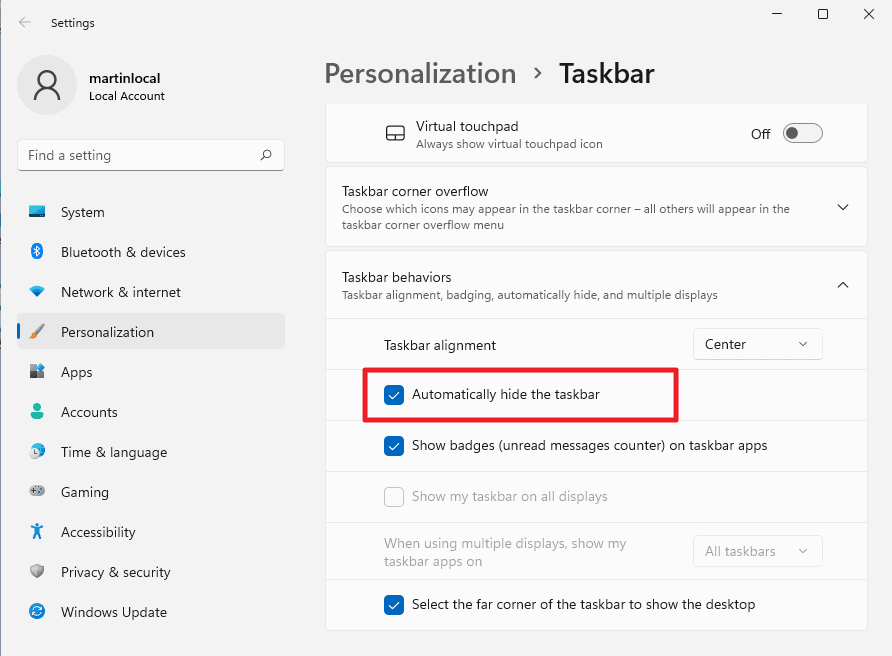Click the Find a setting search box
The image size is (892, 656).
coord(140,155)
